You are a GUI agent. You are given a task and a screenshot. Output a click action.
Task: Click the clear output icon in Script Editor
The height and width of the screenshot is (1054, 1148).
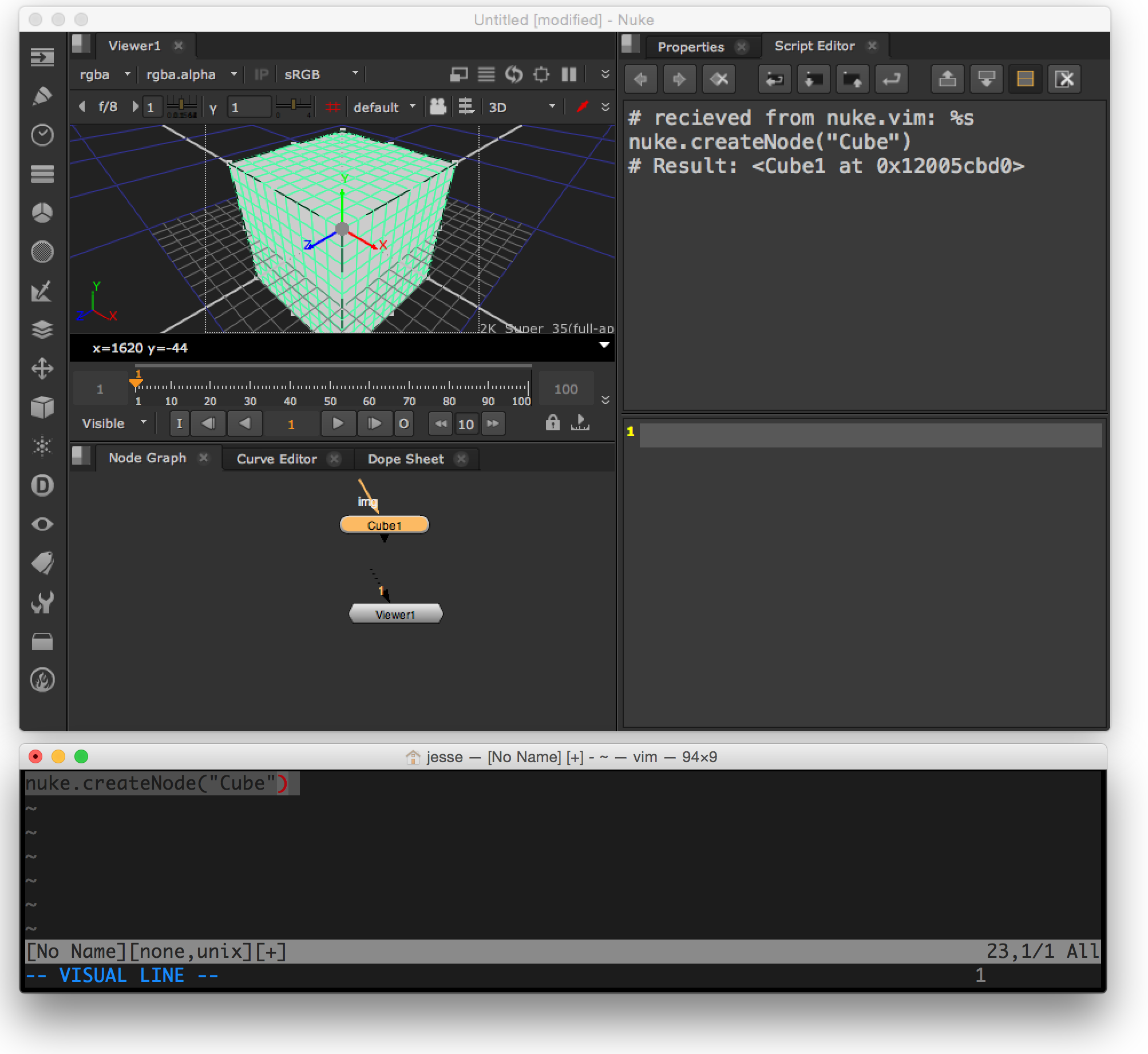1064,79
